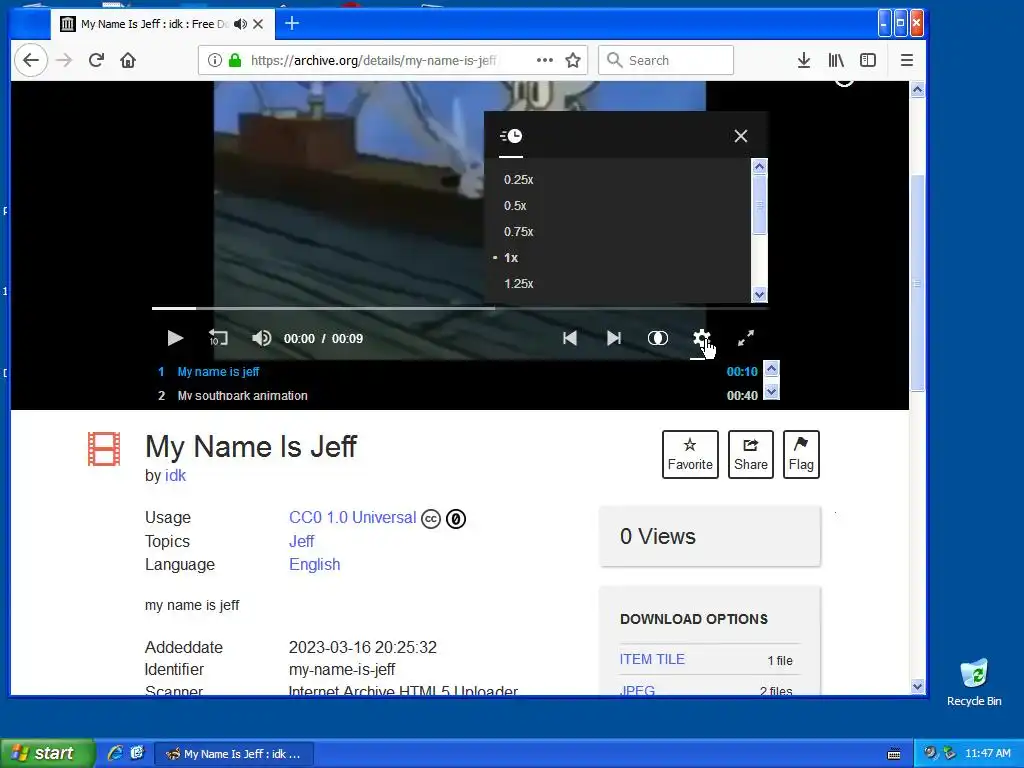Flag this item
The width and height of the screenshot is (1024, 768).
click(801, 455)
